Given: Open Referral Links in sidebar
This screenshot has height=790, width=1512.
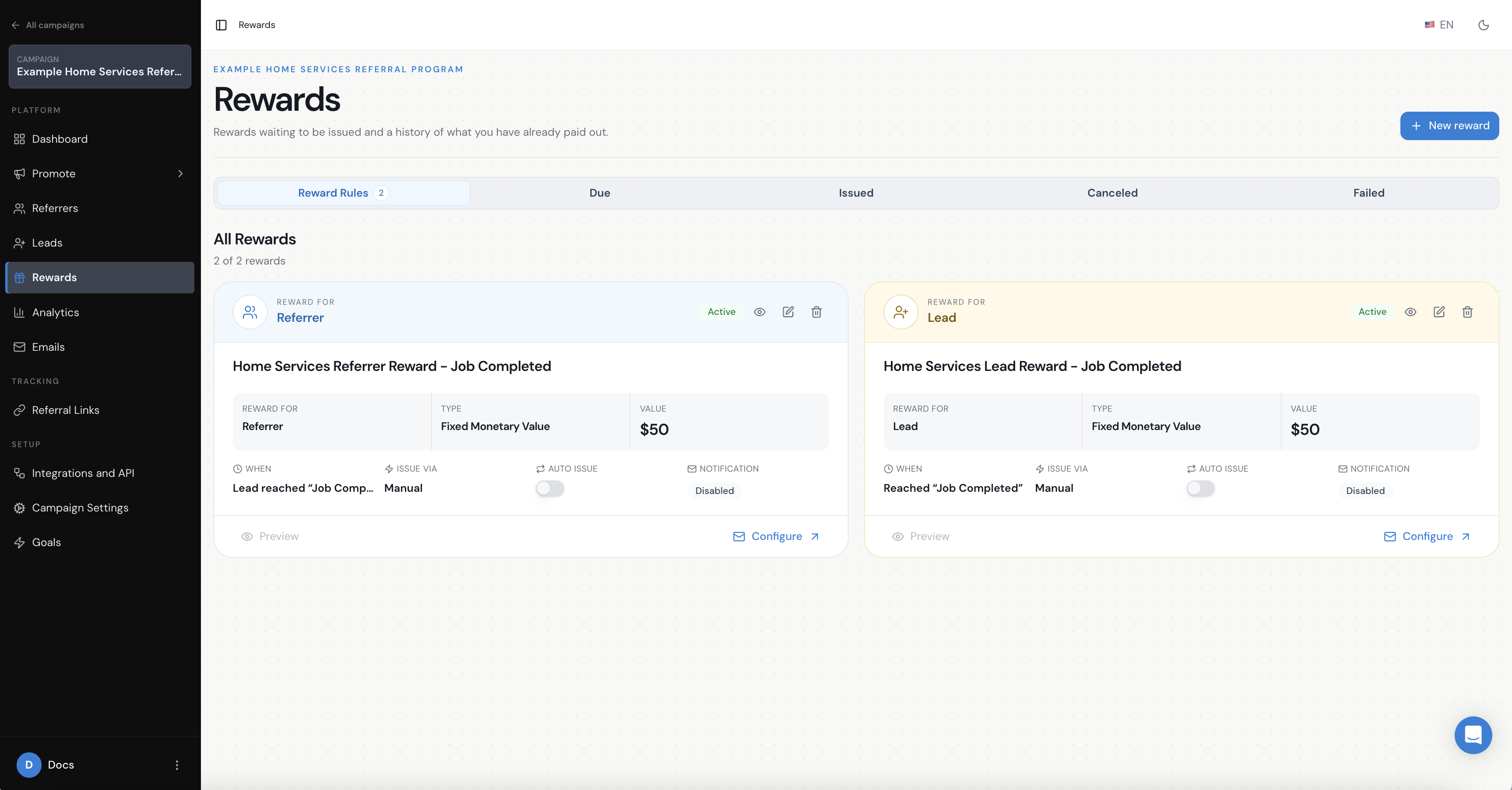Looking at the screenshot, I should (100, 410).
